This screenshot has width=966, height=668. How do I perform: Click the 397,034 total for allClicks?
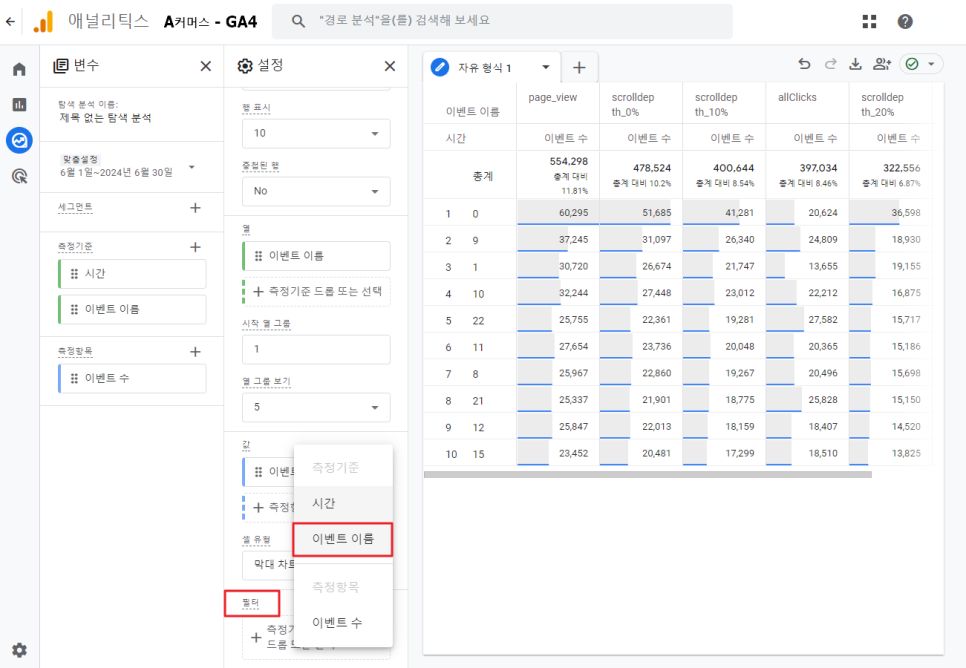818,168
